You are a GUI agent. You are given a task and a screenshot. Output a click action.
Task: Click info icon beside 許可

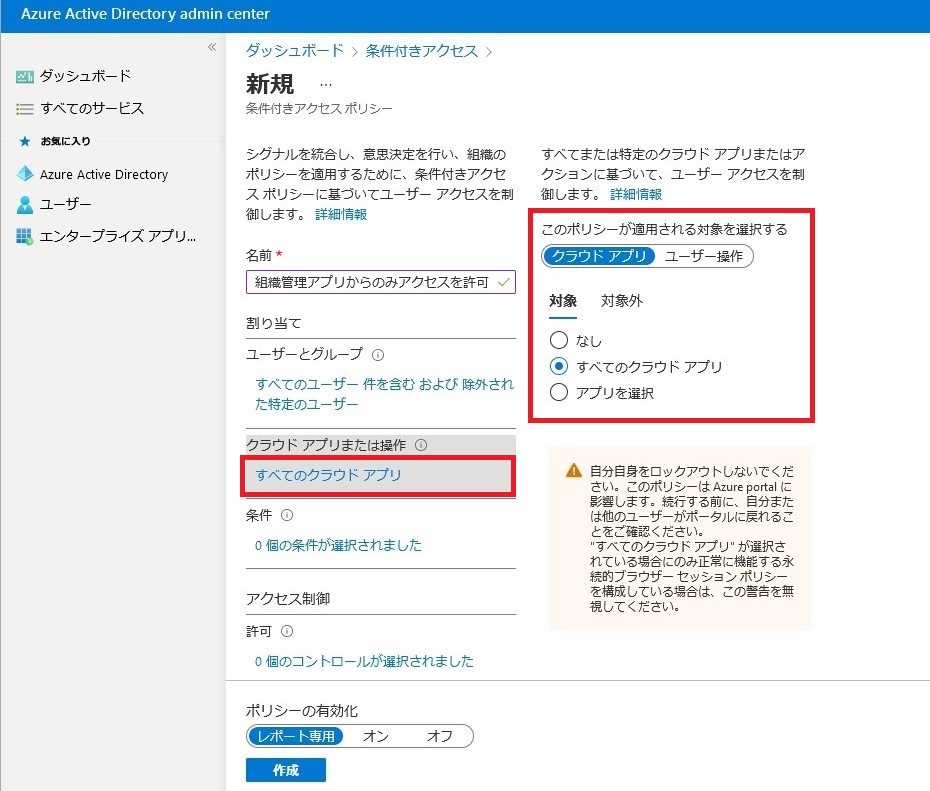pyautogui.click(x=287, y=631)
